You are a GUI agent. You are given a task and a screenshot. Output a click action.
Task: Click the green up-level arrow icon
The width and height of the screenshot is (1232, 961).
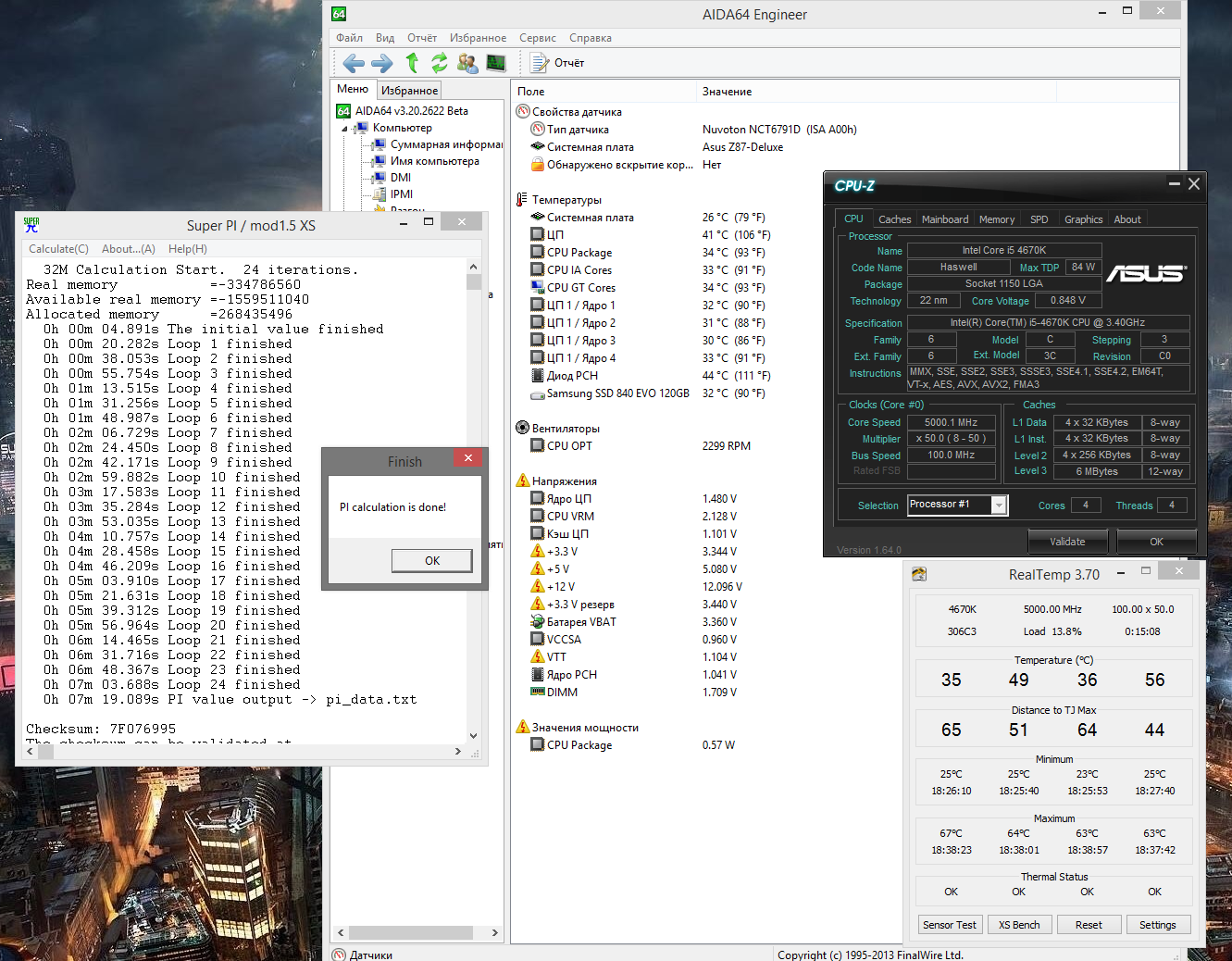[412, 63]
